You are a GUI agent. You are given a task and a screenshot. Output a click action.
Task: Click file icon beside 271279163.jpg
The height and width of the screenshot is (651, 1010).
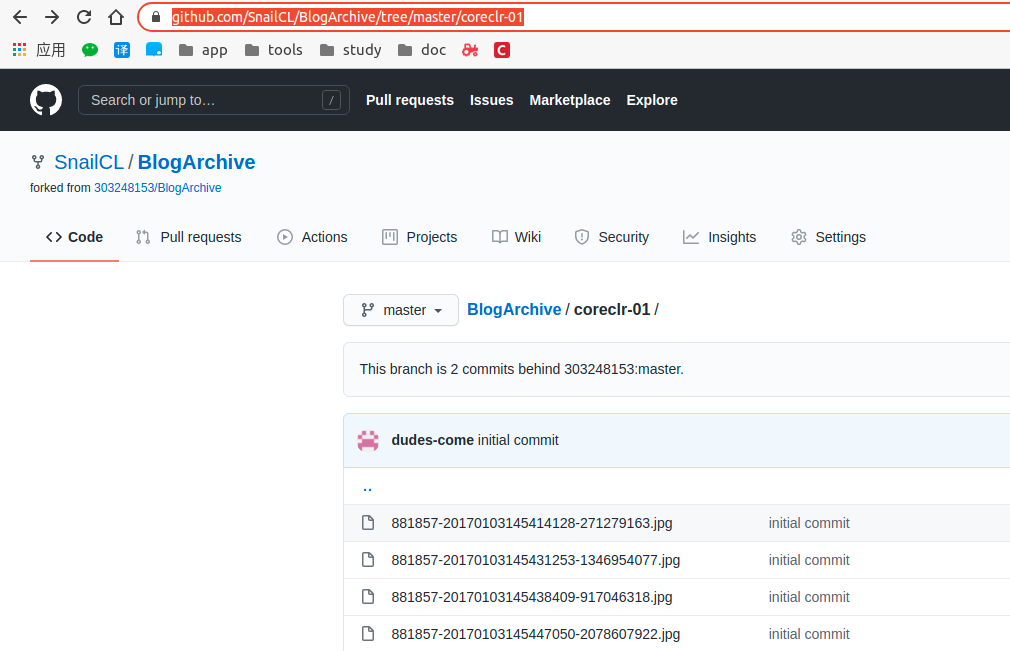click(368, 522)
